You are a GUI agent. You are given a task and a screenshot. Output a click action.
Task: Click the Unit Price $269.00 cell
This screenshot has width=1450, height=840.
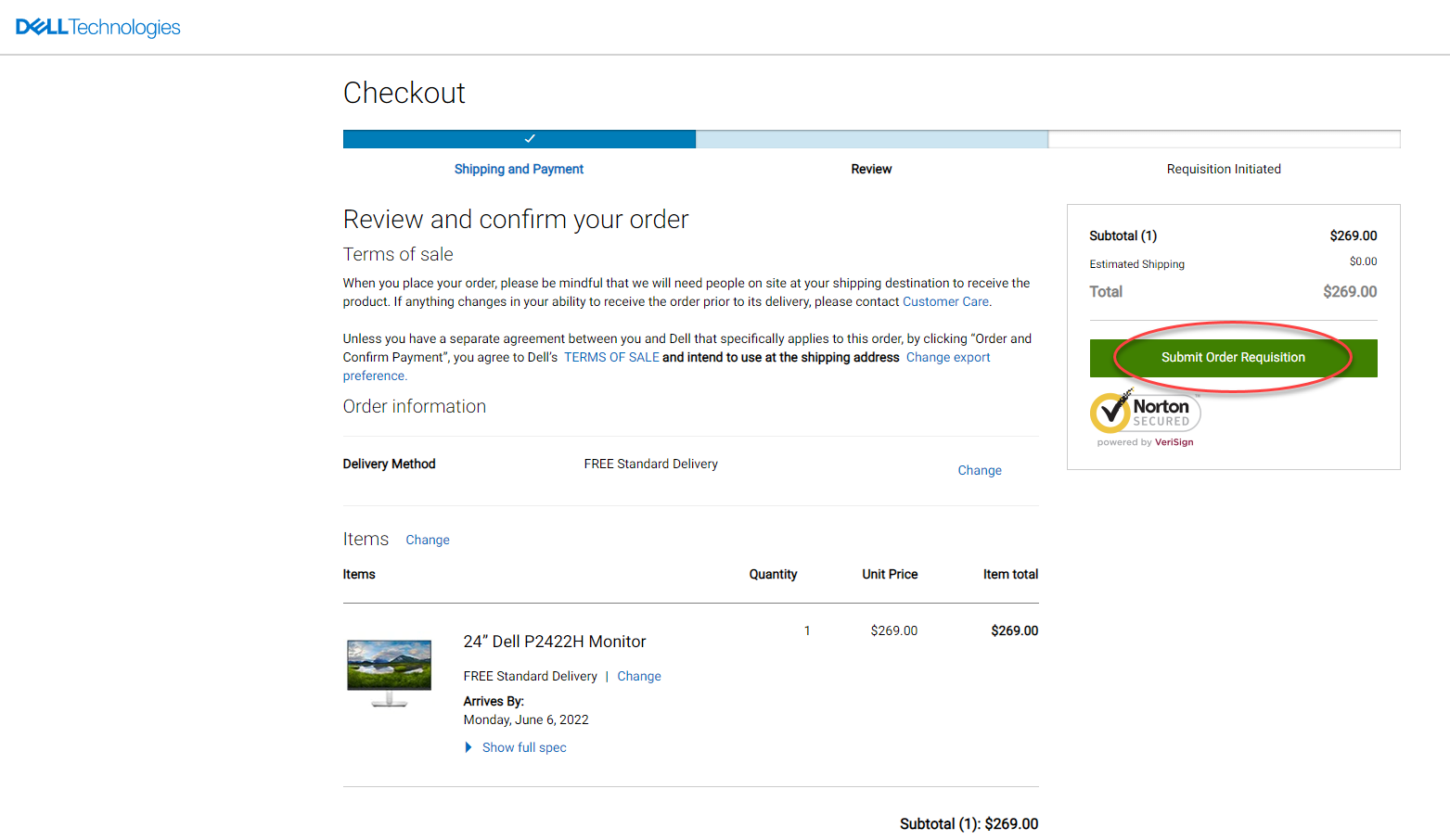pyautogui.click(x=894, y=630)
